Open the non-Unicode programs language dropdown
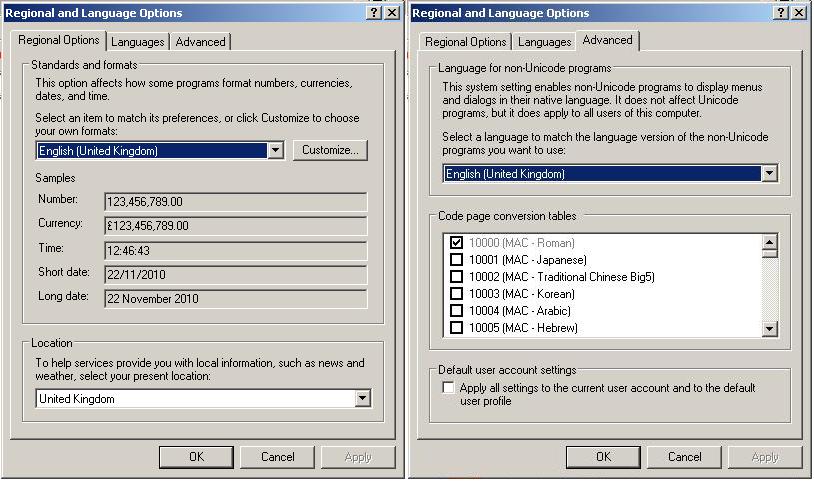814x481 pixels. coord(768,173)
